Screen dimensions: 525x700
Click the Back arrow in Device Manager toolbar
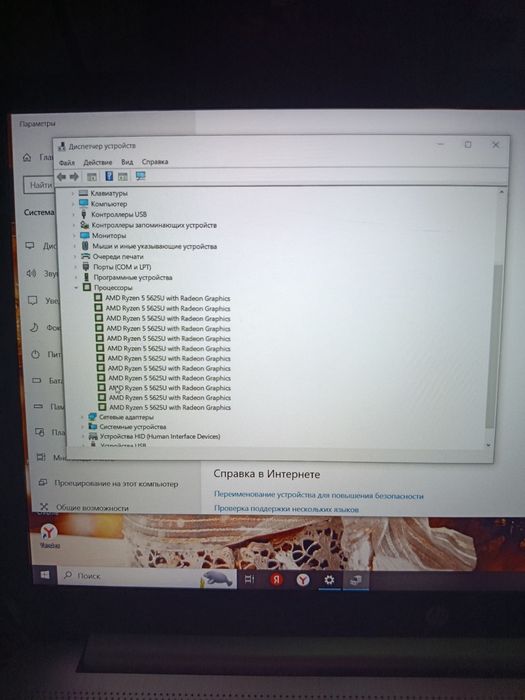[x=62, y=177]
